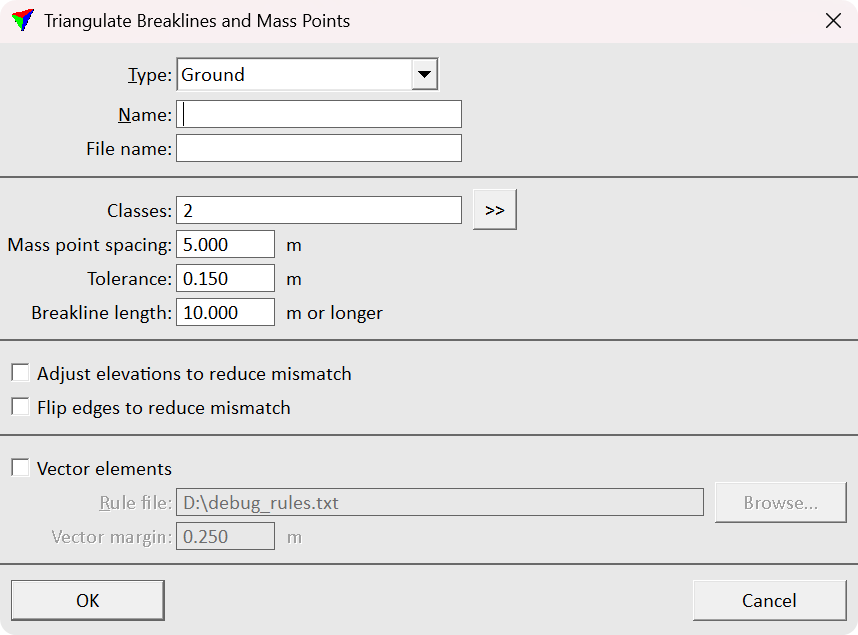Toggle the Vector elements checkbox
This screenshot has width=858, height=635.
pos(20,469)
